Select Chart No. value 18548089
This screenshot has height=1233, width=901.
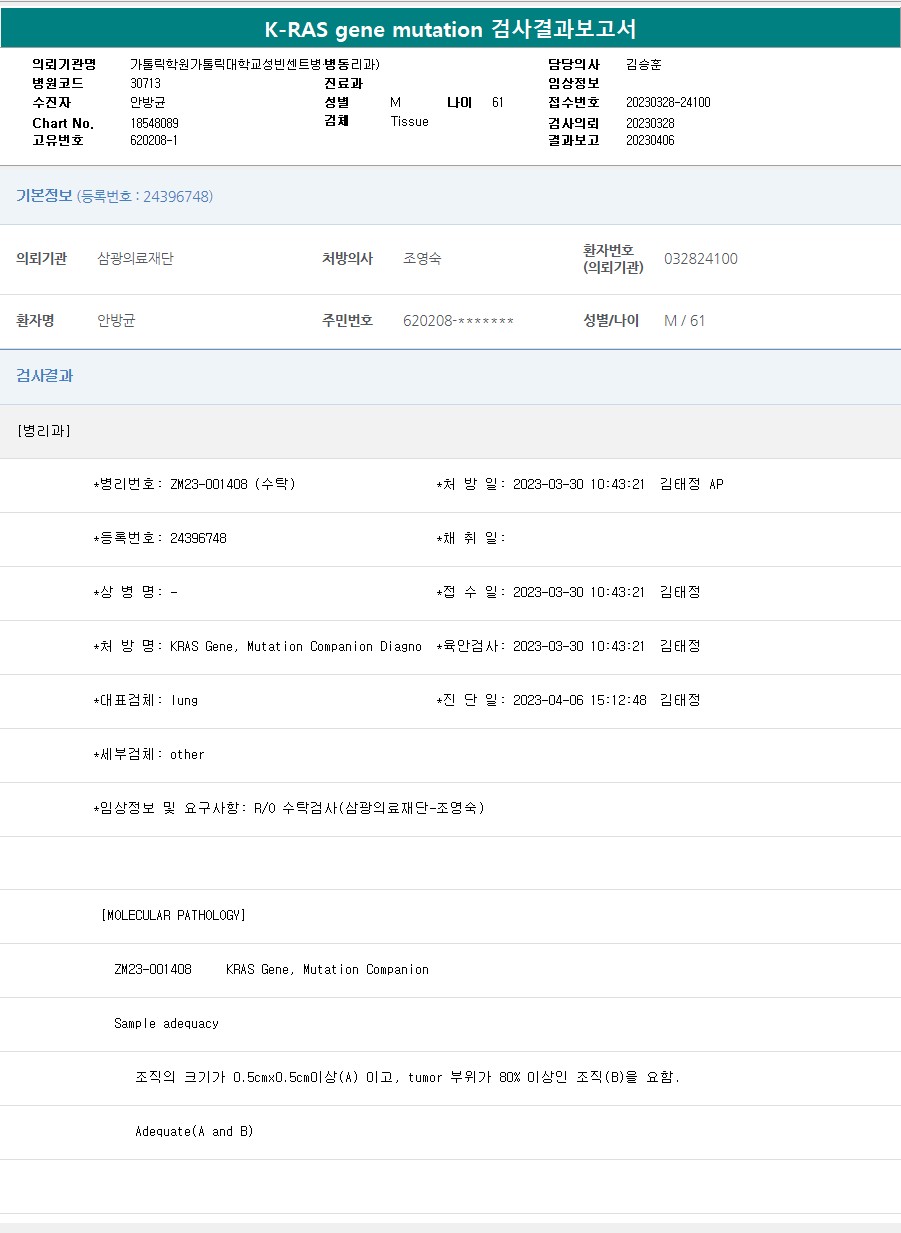tap(154, 122)
